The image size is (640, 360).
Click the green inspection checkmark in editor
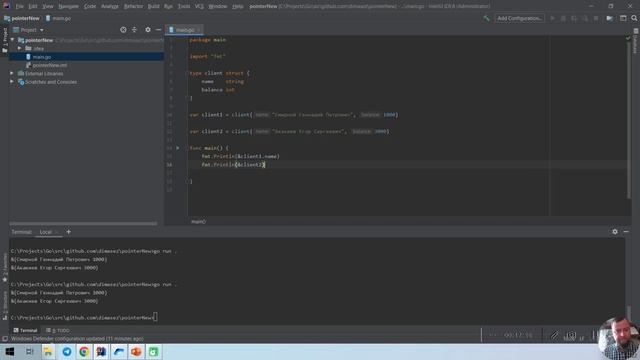[x=628, y=38]
